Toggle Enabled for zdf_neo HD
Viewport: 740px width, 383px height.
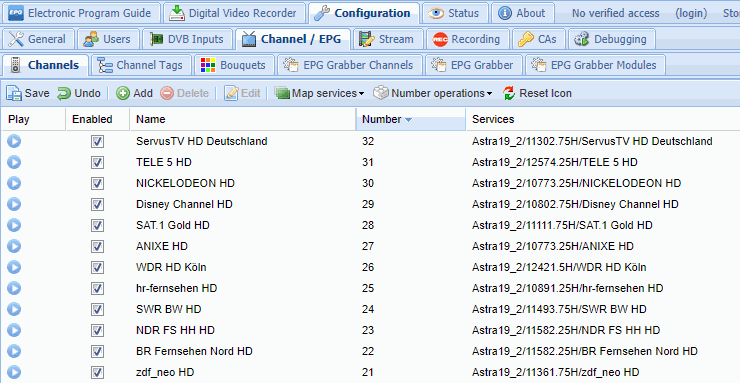point(98,372)
